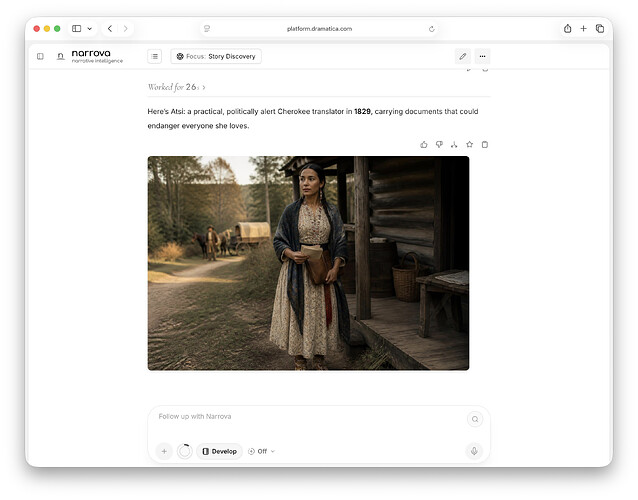638x500 pixels.
Task: Open the generated Atsi portrait image
Action: click(x=308, y=263)
